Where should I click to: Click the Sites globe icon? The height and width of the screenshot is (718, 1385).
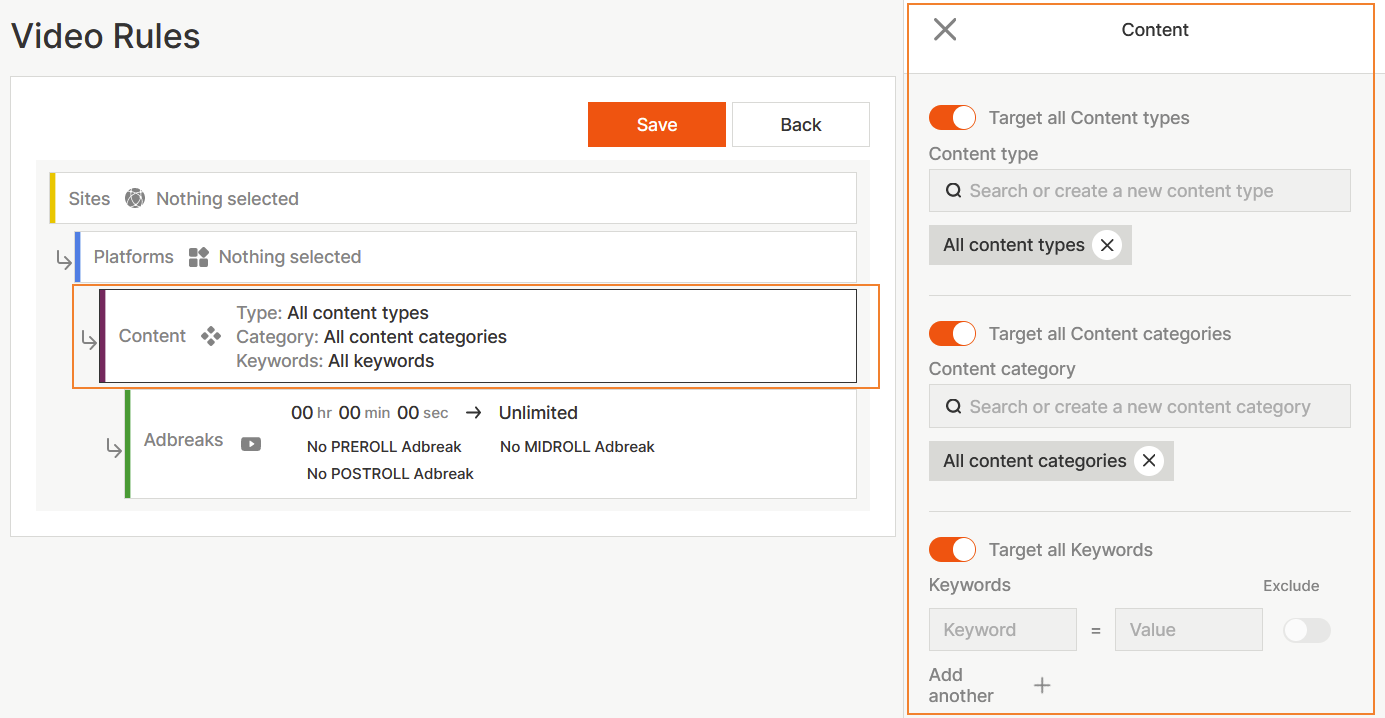[135, 198]
